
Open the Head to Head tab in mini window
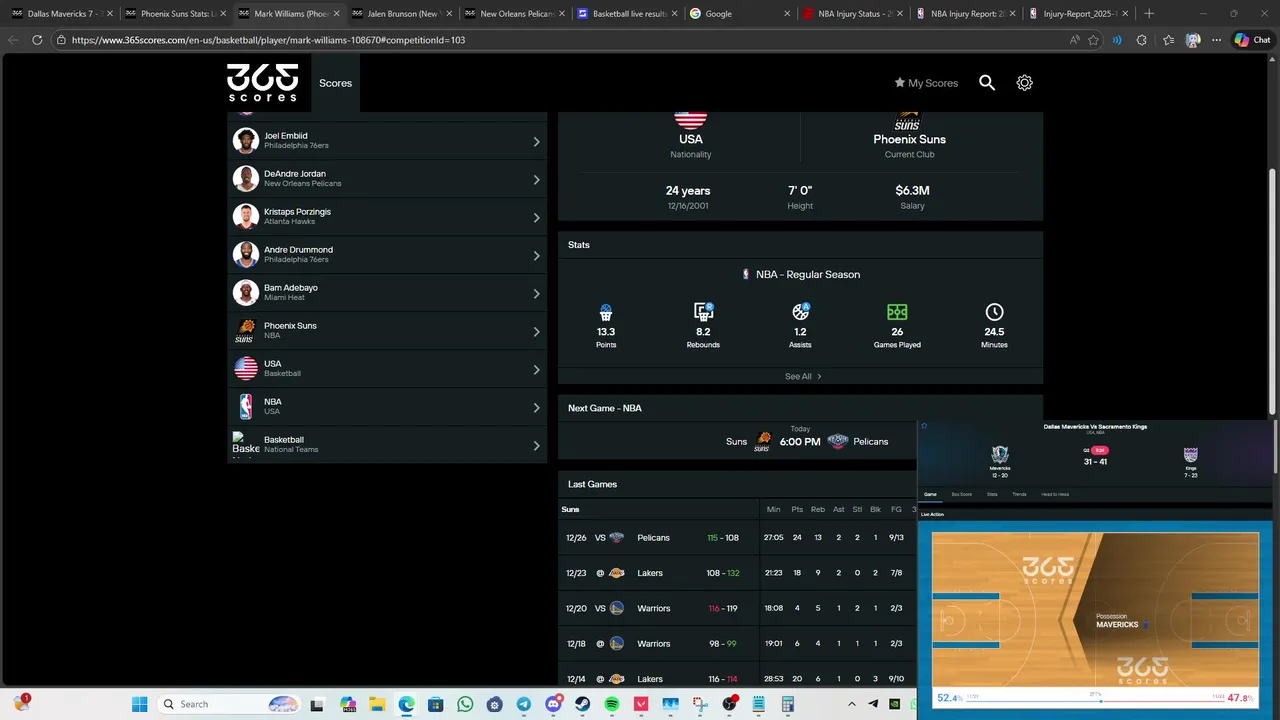point(1055,494)
